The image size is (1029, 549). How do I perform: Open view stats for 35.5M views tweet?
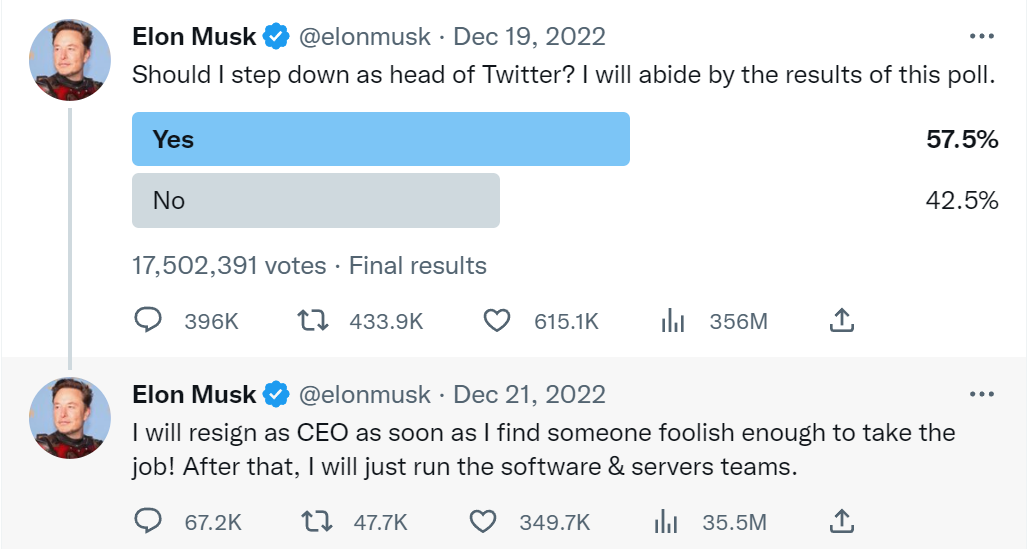[x=665, y=521]
